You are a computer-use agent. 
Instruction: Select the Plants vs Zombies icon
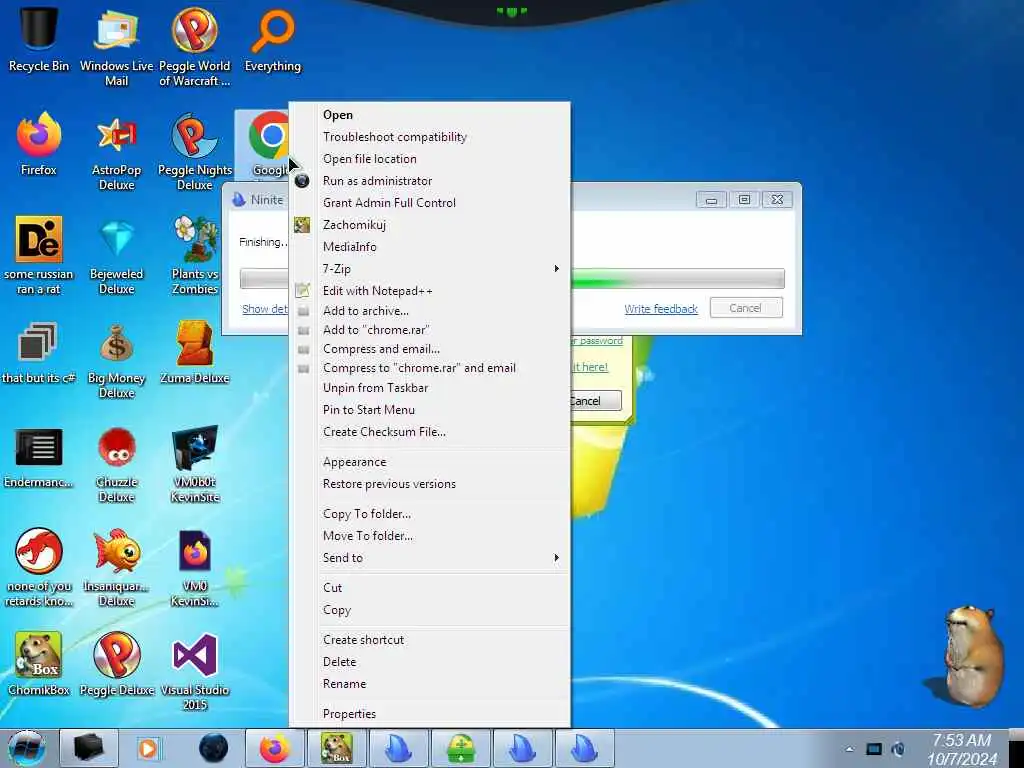pyautogui.click(x=195, y=255)
